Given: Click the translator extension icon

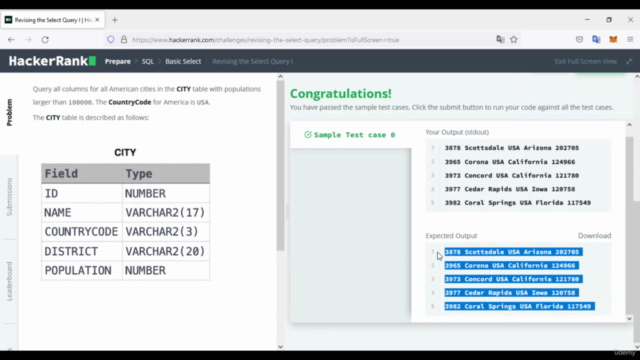Looking at the screenshot, I should [x=596, y=40].
